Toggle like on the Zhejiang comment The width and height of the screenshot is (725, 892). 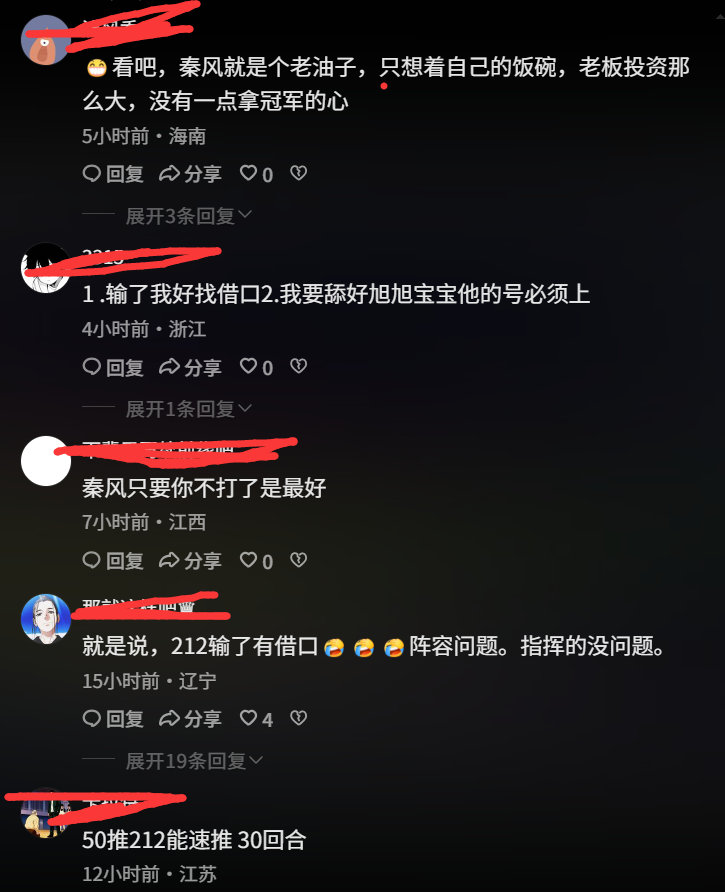256,367
